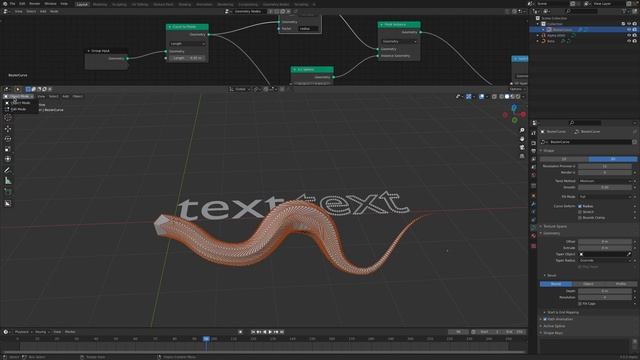Select the Profile bevel mode button
The height and width of the screenshot is (360, 640).
pyautogui.click(x=621, y=284)
